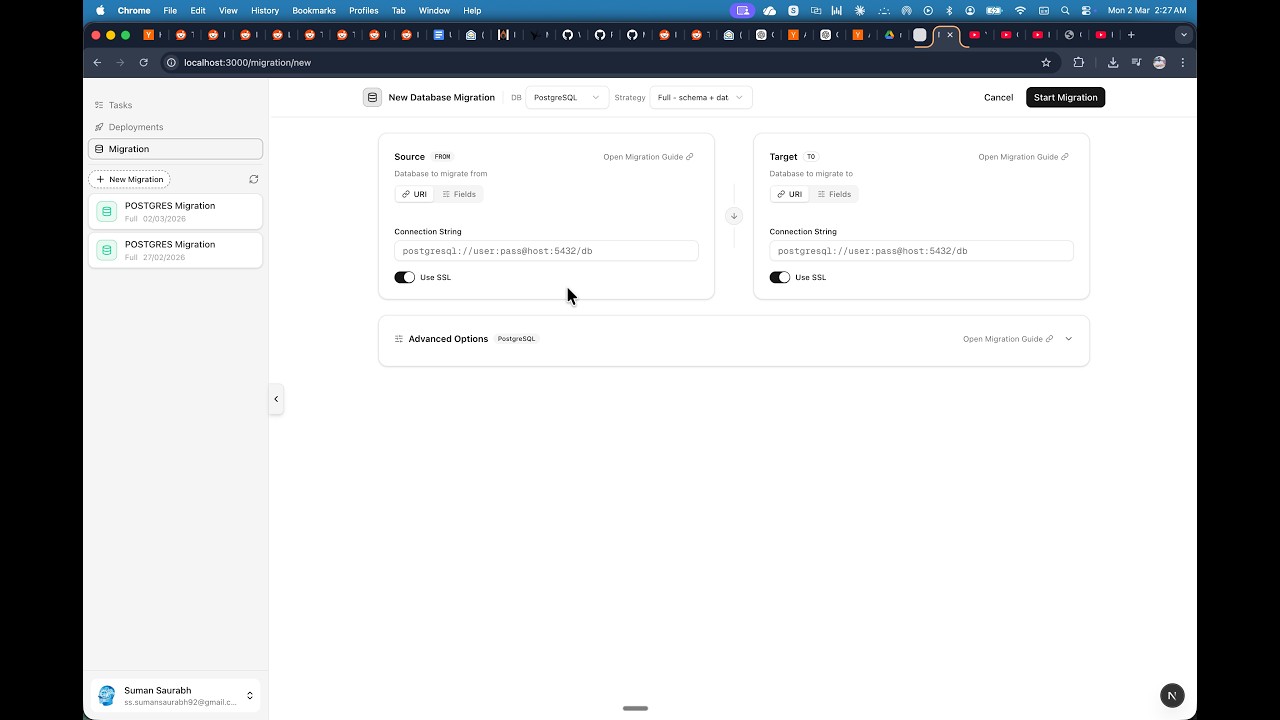Screen dimensions: 1280x720
Task: Select the Target URI tab
Action: click(x=789, y=194)
